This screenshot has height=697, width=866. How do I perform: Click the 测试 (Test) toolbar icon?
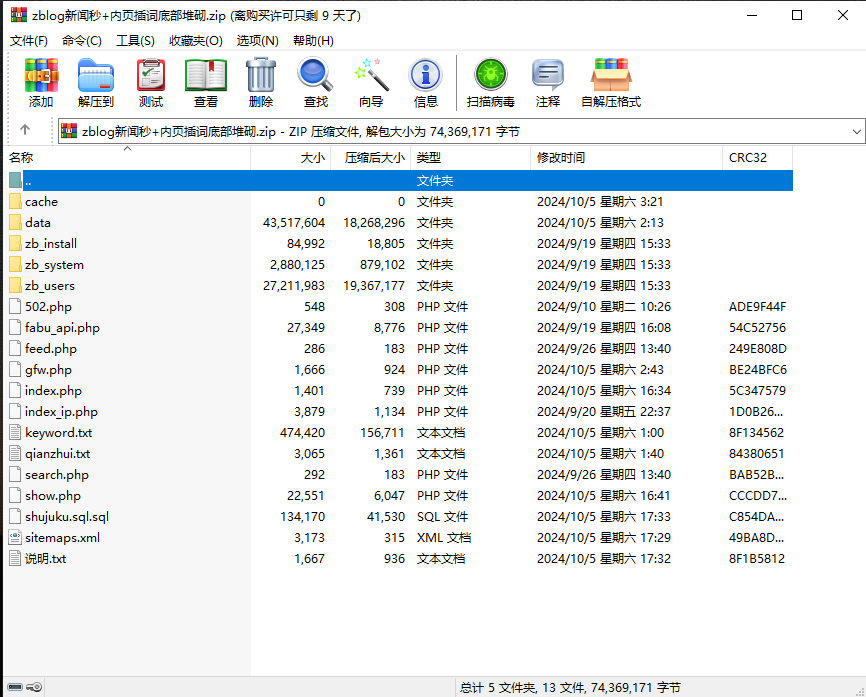[x=151, y=75]
